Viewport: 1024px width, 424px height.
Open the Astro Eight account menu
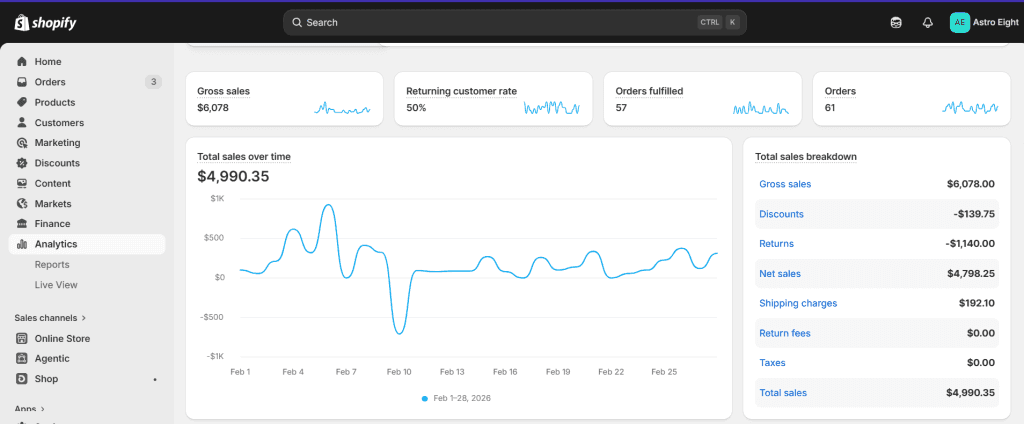pos(984,22)
